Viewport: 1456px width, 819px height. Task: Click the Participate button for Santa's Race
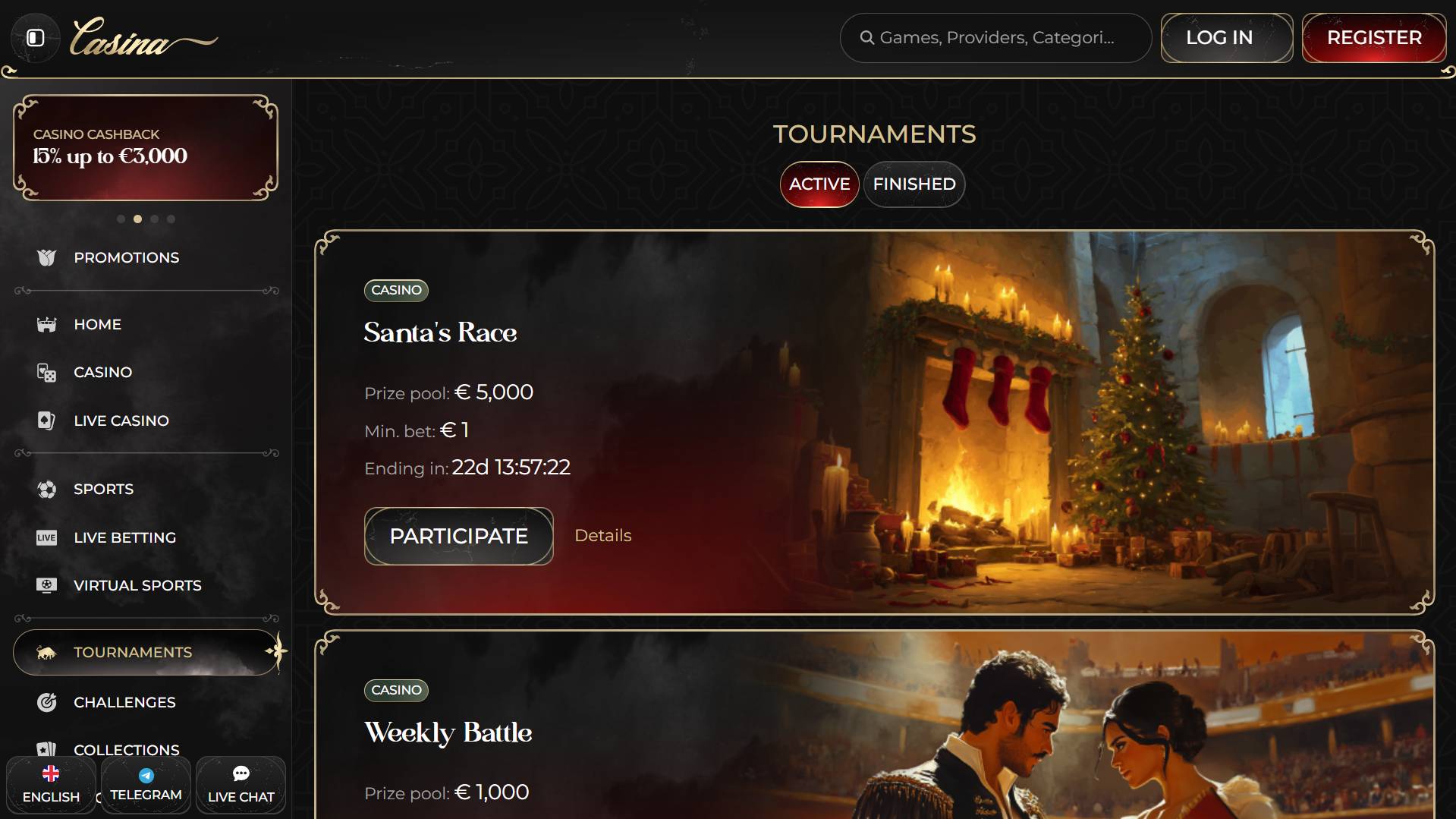[x=458, y=536]
